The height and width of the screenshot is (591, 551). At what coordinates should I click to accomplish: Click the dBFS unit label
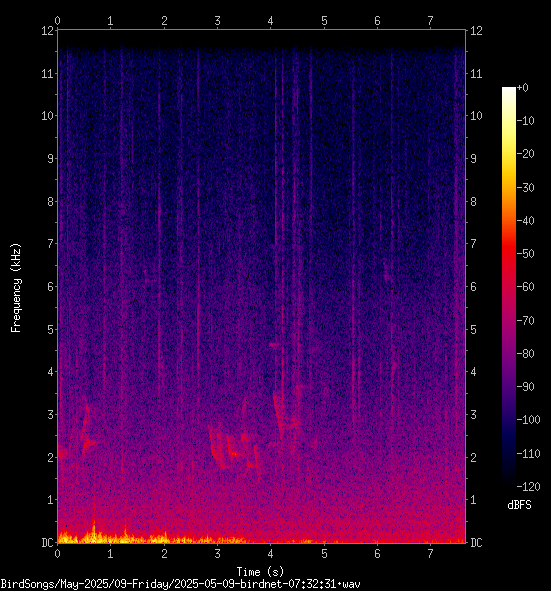[519, 505]
